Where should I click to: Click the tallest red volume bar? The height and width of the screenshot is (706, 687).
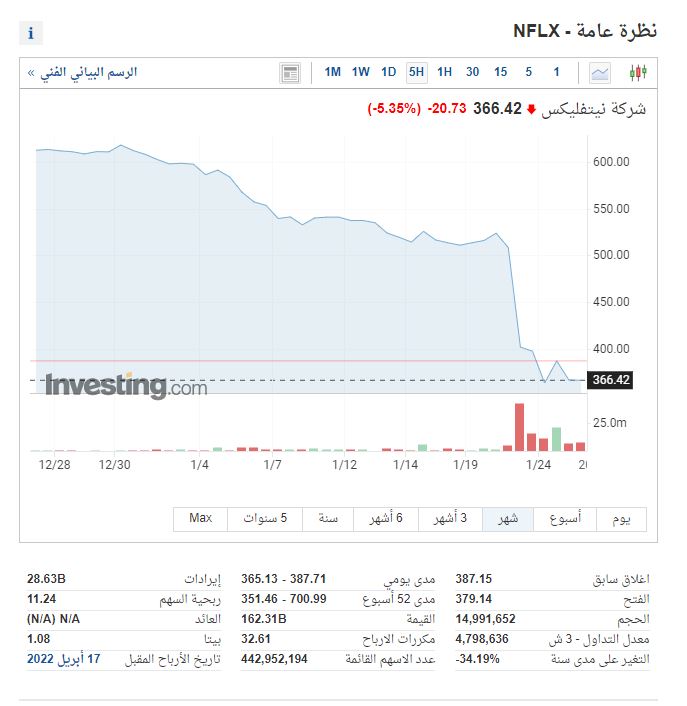click(519, 427)
